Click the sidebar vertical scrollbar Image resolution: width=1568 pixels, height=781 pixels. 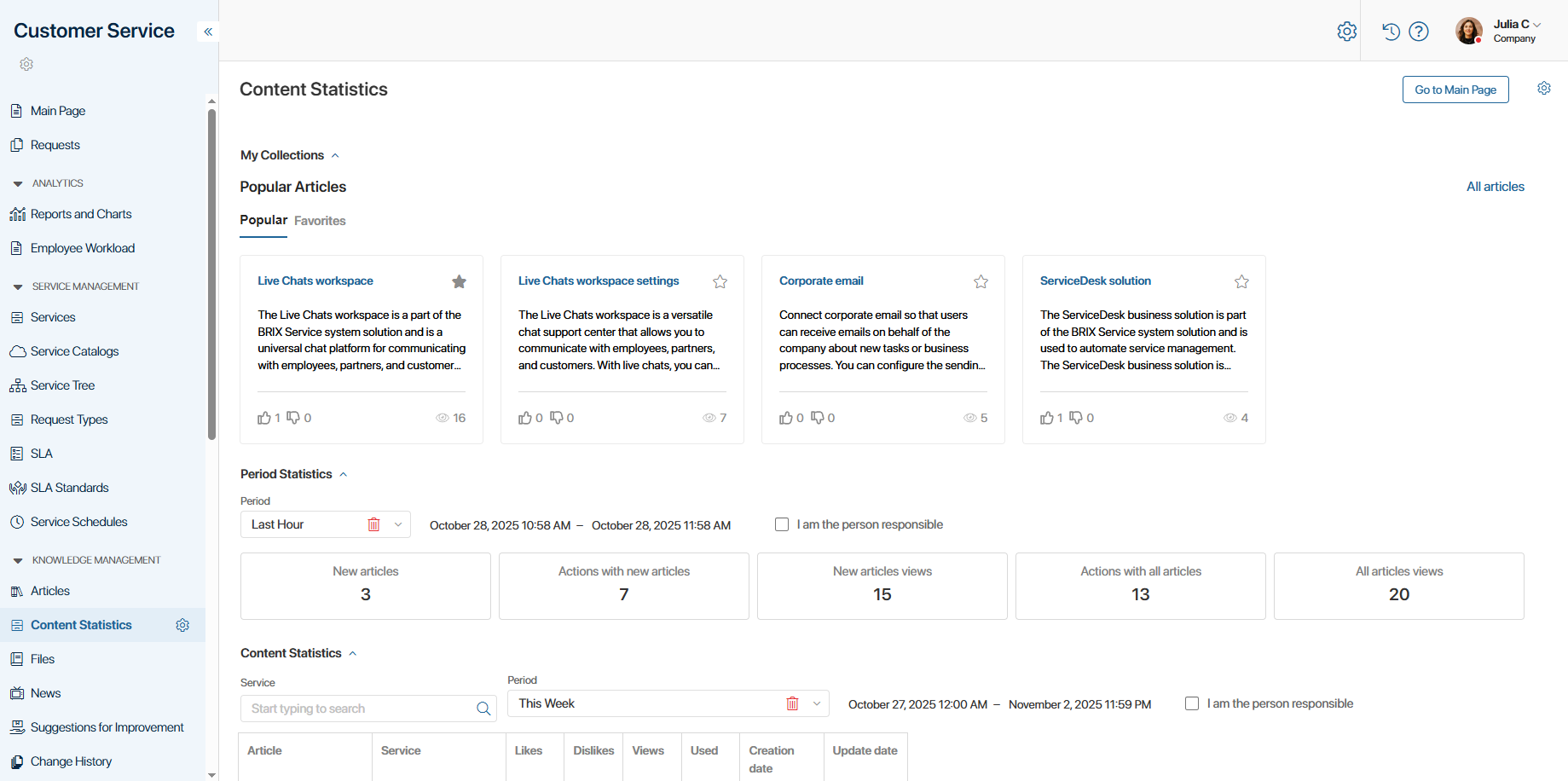[x=211, y=273]
